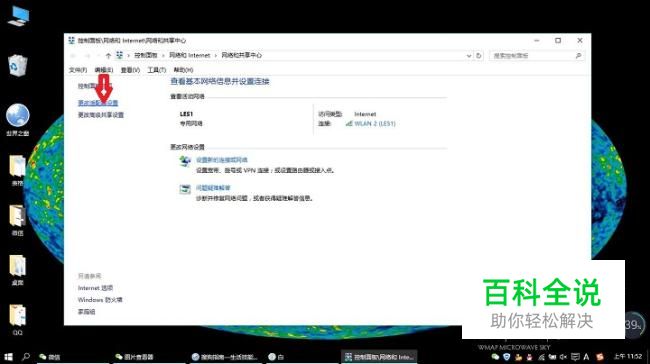Open the 查看(V) menu

click(x=130, y=70)
